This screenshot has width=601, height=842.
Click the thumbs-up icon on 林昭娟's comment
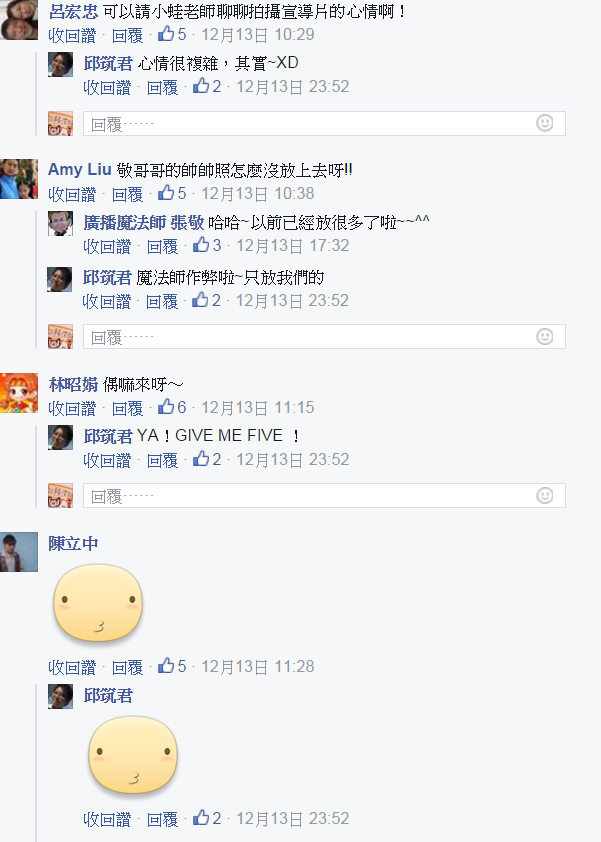click(x=166, y=407)
